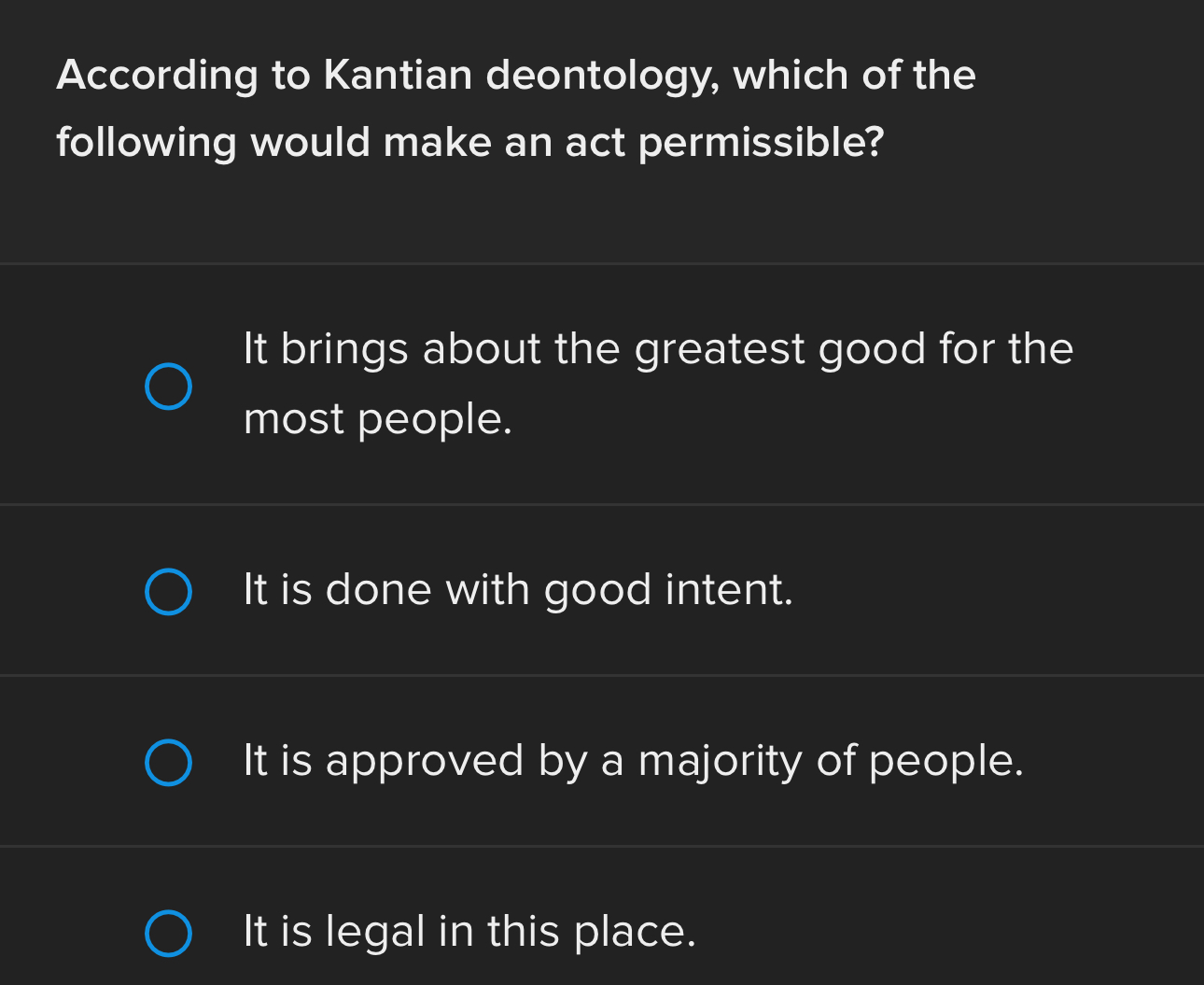
Task: Choose the answer about greatest good for most people
Action: 658,383
